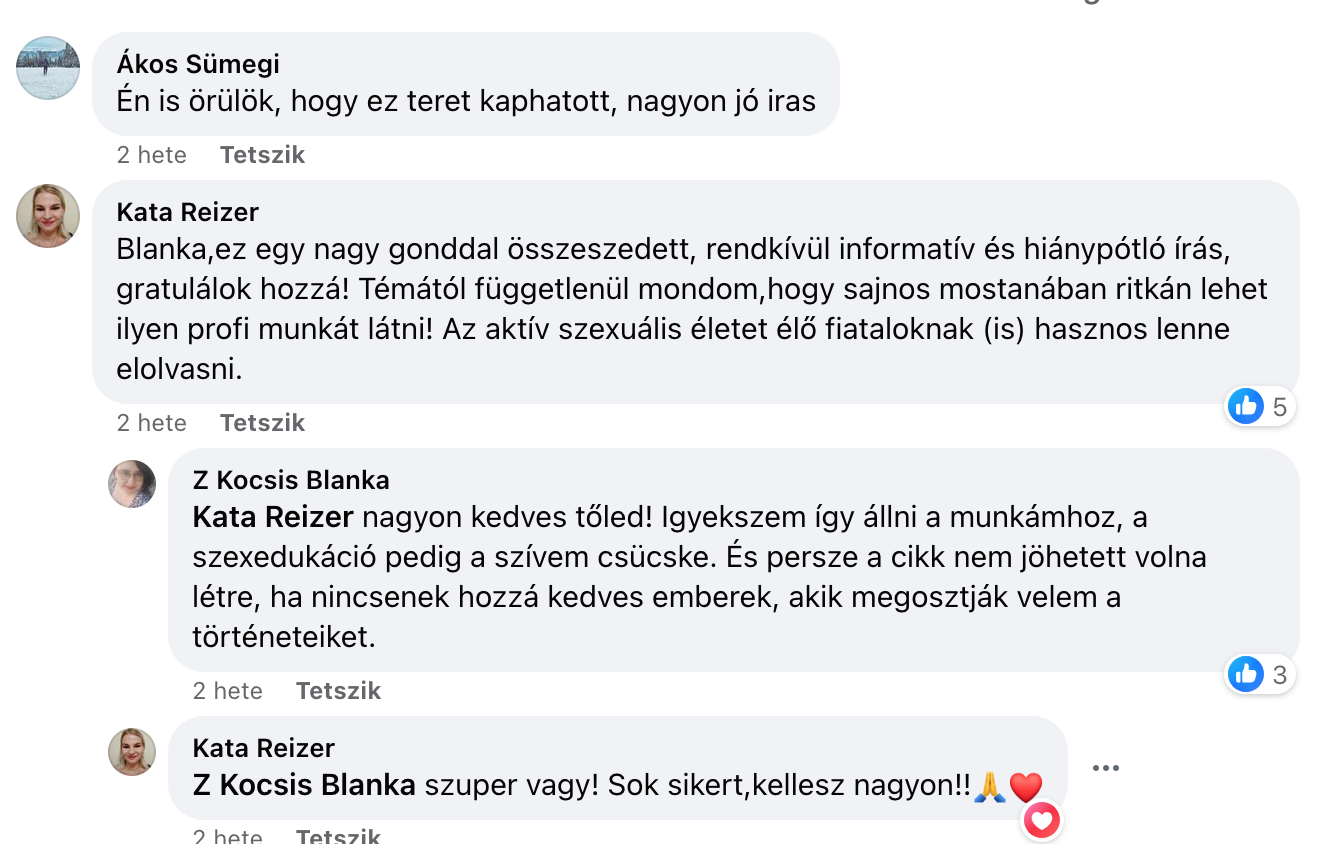1340x844 pixels.
Task: Open more options menu beside Kata's reply
Action: point(1105,768)
